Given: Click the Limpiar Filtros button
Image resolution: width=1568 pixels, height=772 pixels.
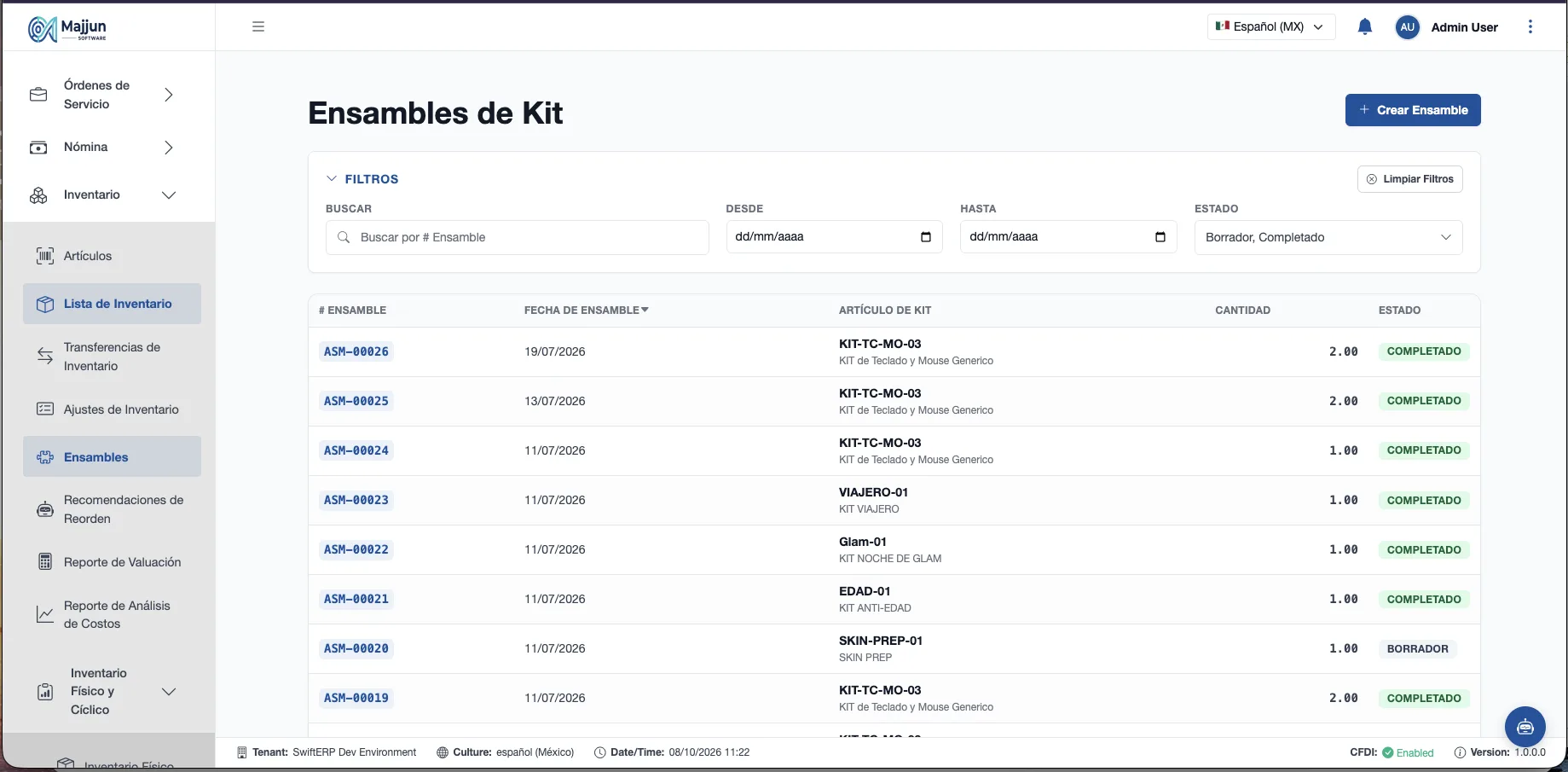Looking at the screenshot, I should [x=1409, y=179].
